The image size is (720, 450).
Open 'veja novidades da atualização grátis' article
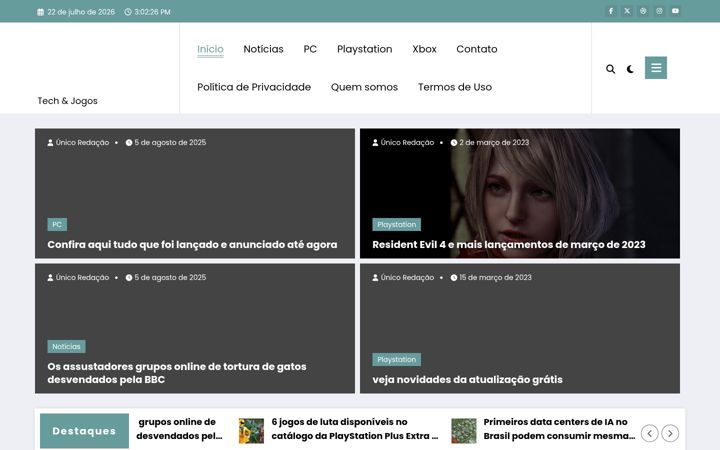pos(467,380)
